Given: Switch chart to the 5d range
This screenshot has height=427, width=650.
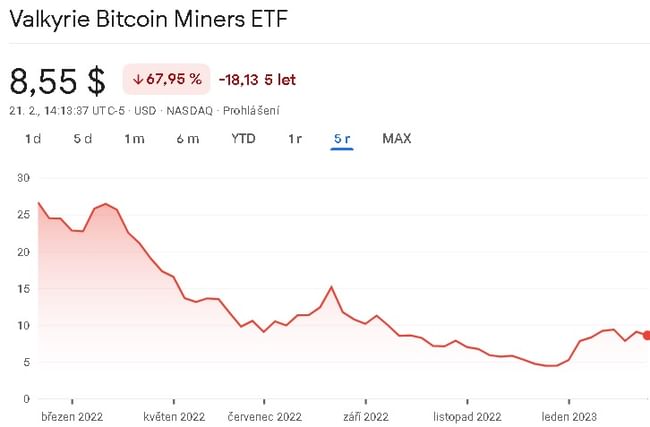Looking at the screenshot, I should pos(82,139).
